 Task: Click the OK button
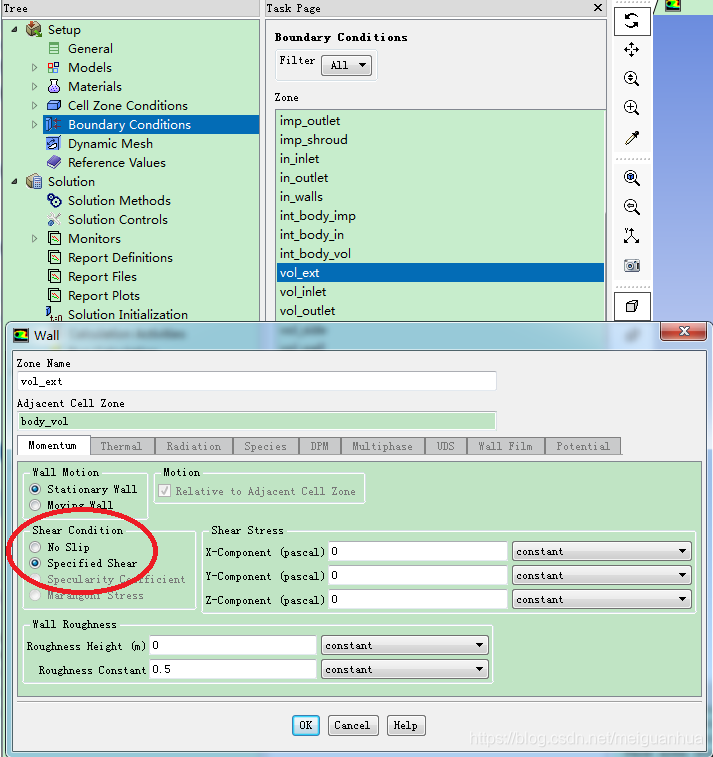(306, 725)
